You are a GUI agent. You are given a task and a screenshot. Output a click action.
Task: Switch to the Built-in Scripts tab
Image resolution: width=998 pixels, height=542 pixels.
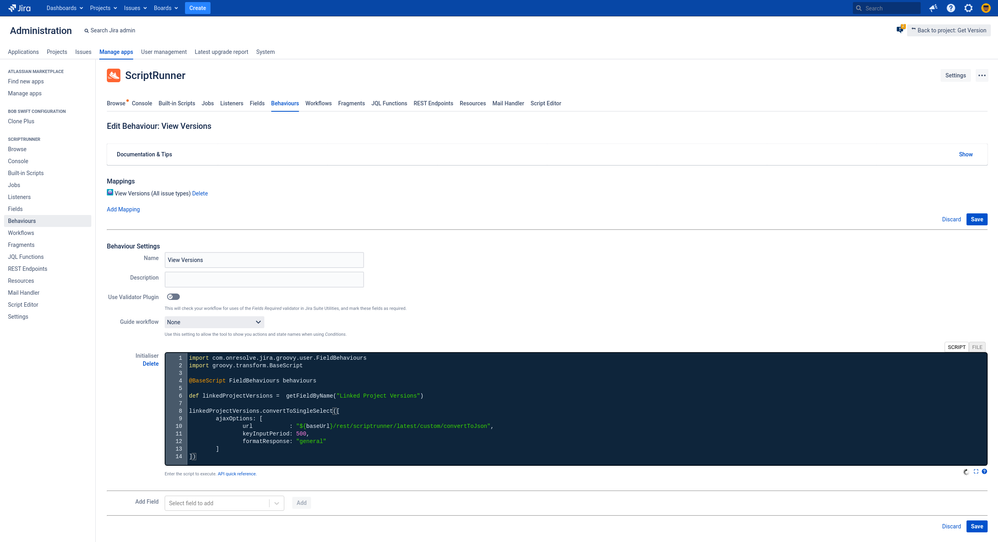click(x=177, y=103)
